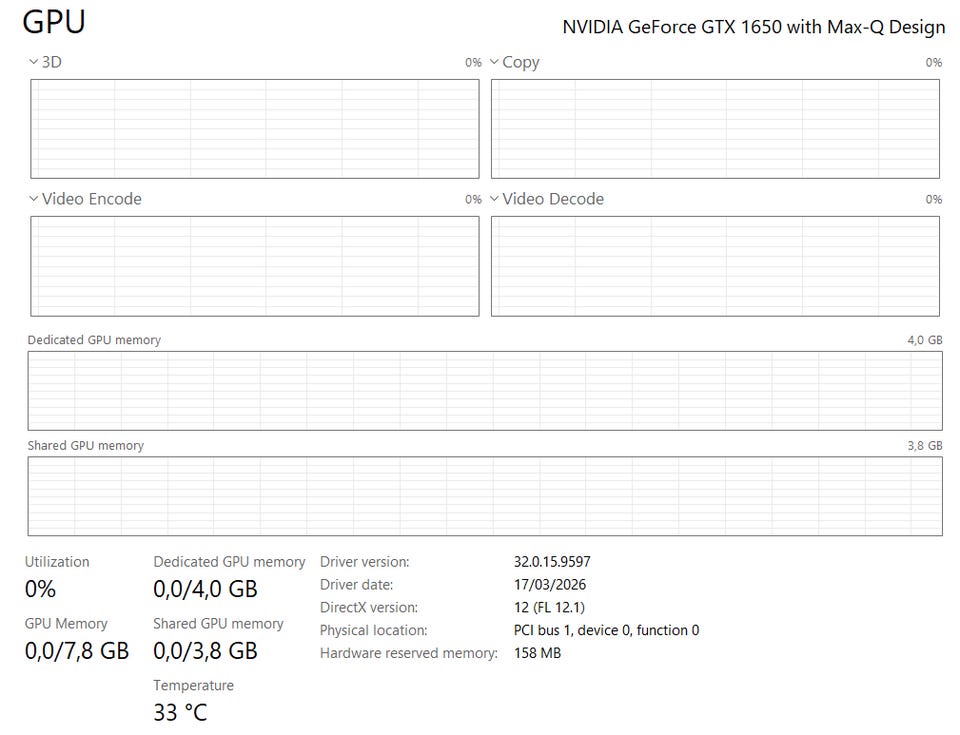Click the 0,0/4,0 GB dedicated memory value
960x735 pixels.
click(x=205, y=589)
